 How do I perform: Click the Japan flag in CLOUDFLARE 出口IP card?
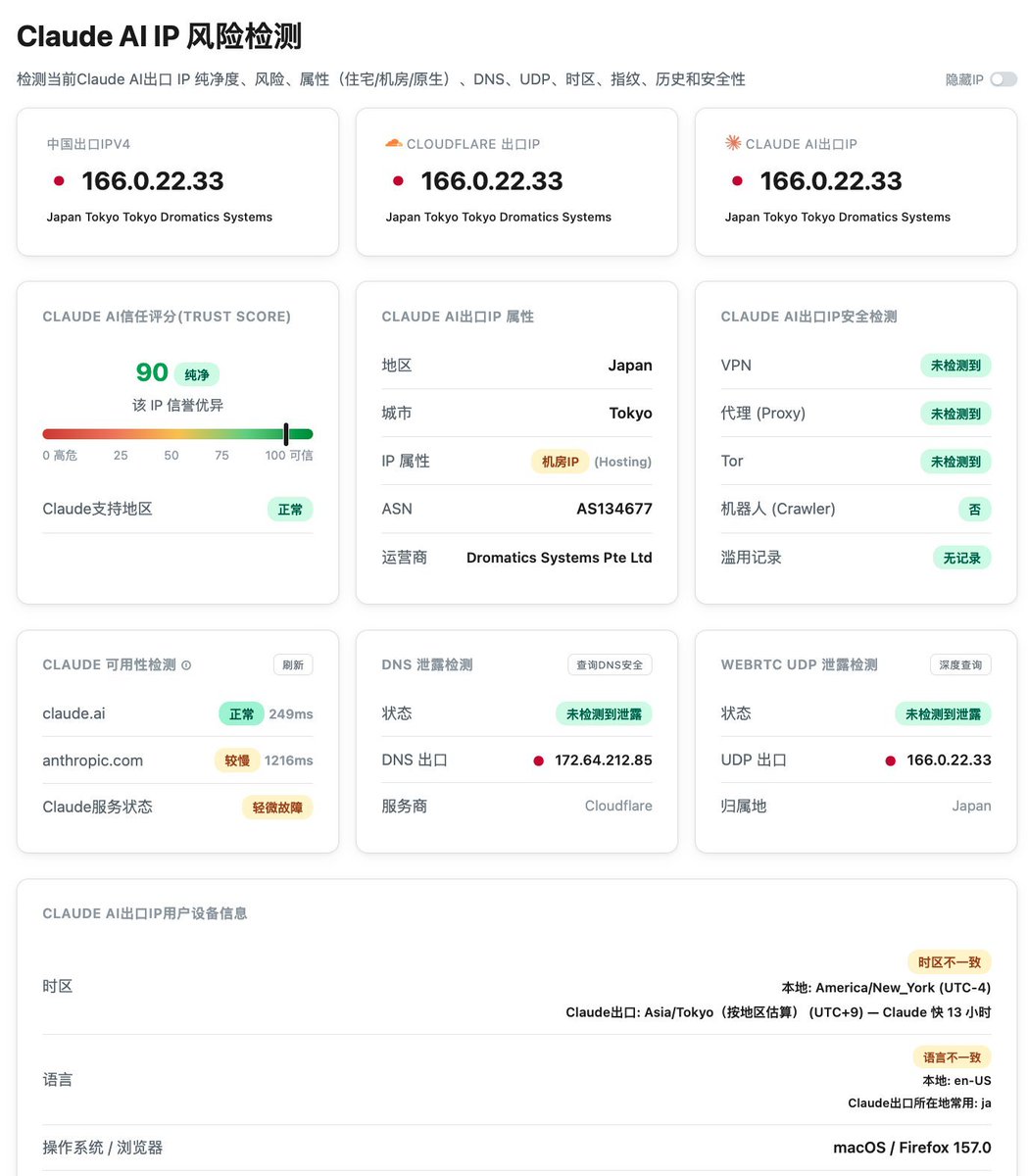(x=398, y=181)
